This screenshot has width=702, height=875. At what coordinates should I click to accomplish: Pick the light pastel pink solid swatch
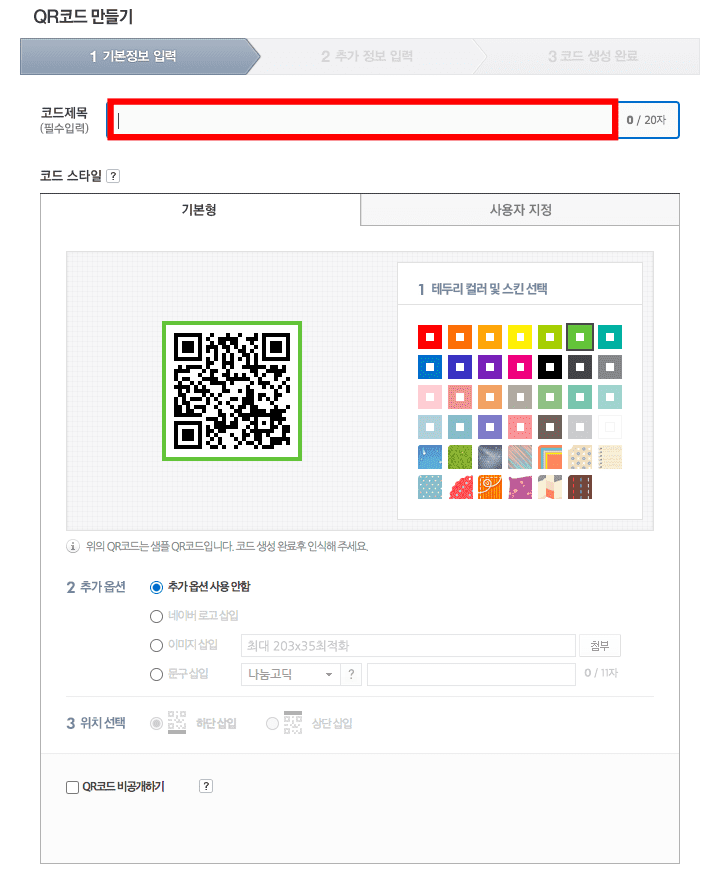[430, 397]
